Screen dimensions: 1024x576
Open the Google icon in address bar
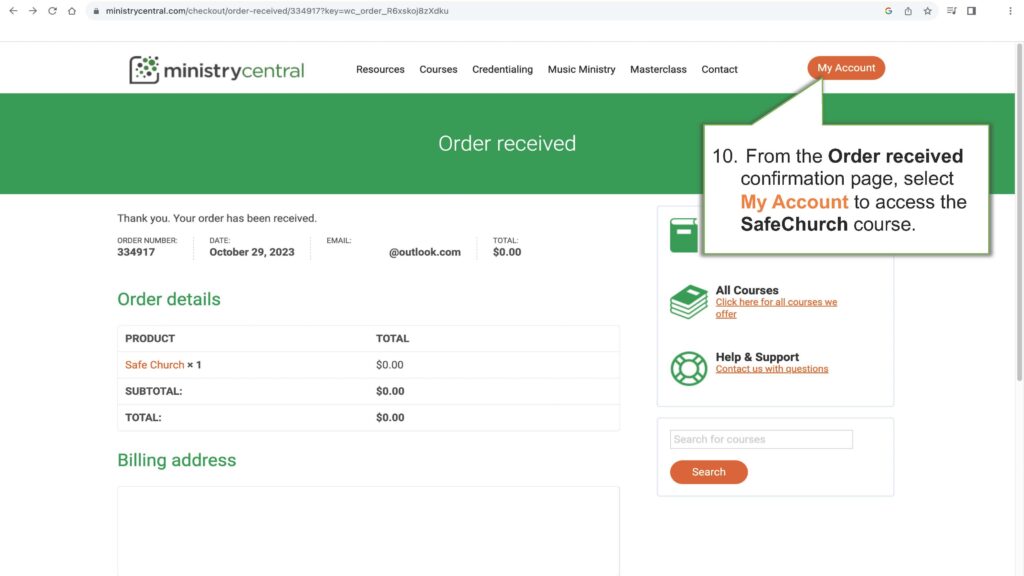click(888, 10)
